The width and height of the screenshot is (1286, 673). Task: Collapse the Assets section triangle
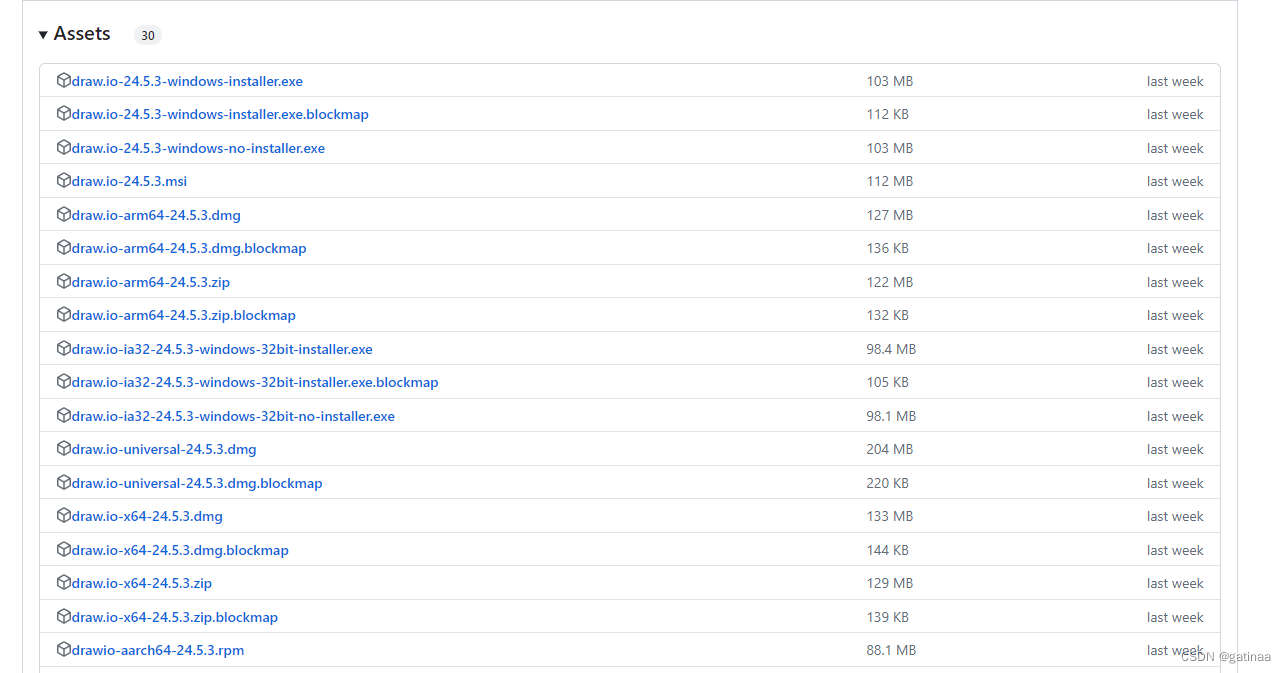43,35
